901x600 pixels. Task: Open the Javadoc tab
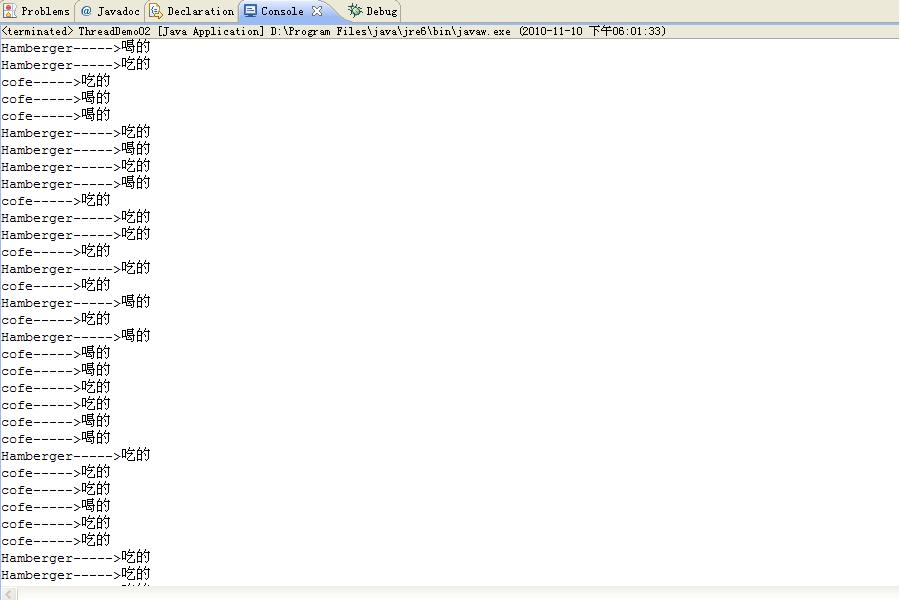click(x=110, y=11)
